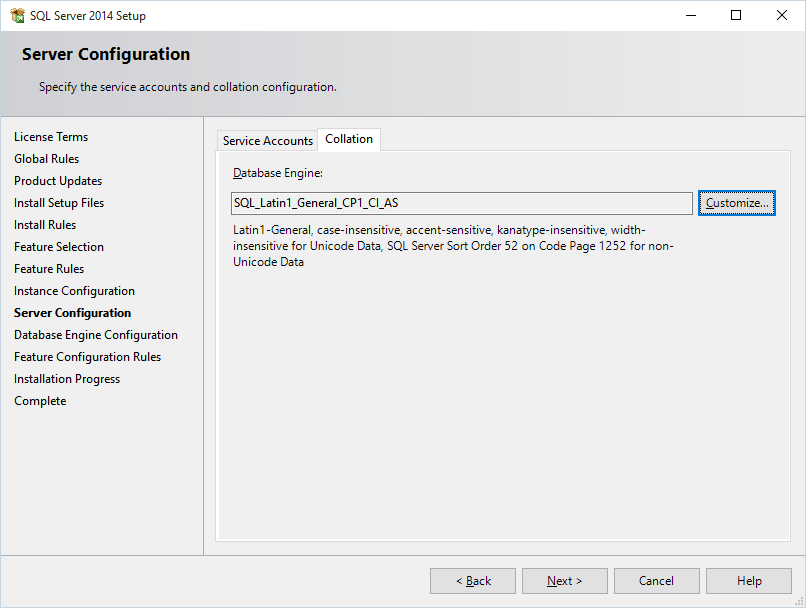Open Help for this setup page
Viewport: 806px width, 608px height.
tap(749, 581)
